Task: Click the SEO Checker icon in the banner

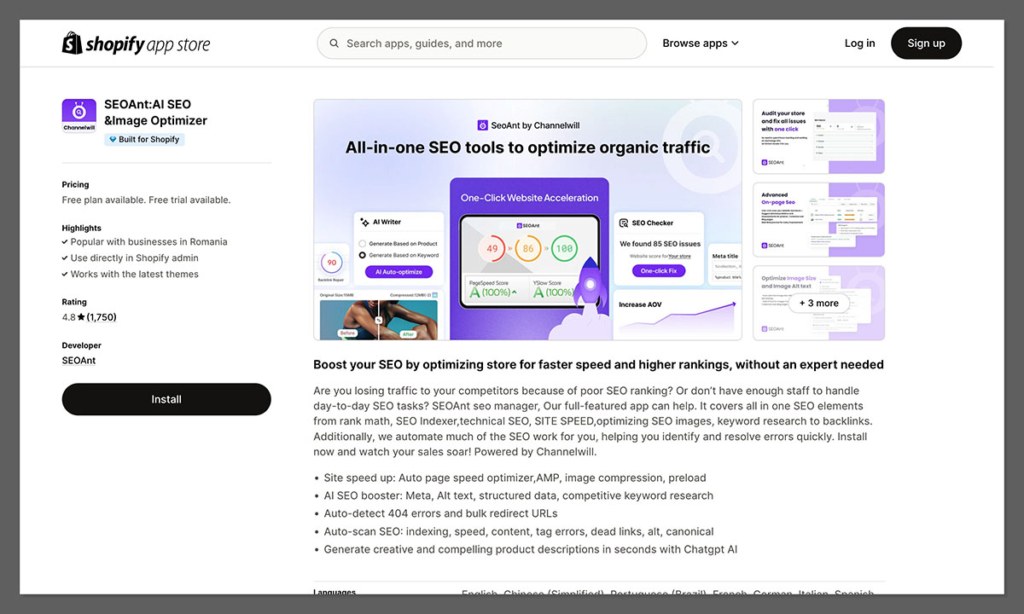Action: pyautogui.click(x=622, y=223)
